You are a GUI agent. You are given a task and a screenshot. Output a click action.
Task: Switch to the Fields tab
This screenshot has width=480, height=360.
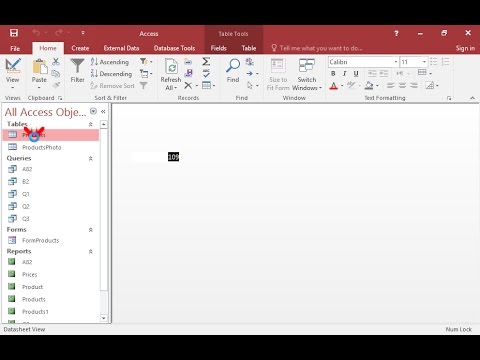pos(218,48)
